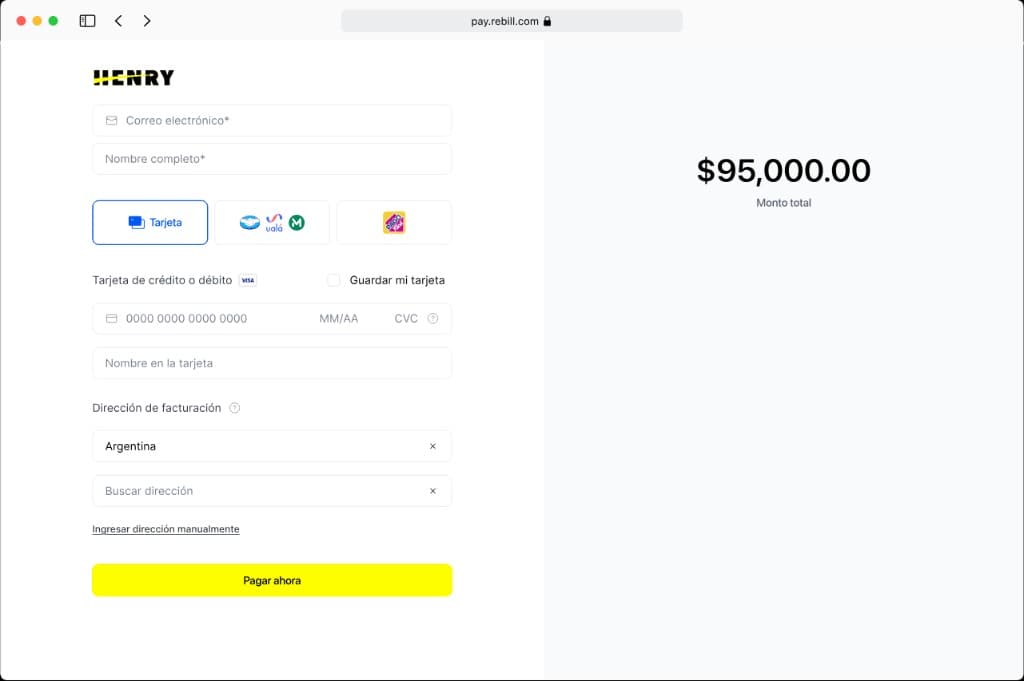Focus the Correo electrónico field

[x=272, y=121]
